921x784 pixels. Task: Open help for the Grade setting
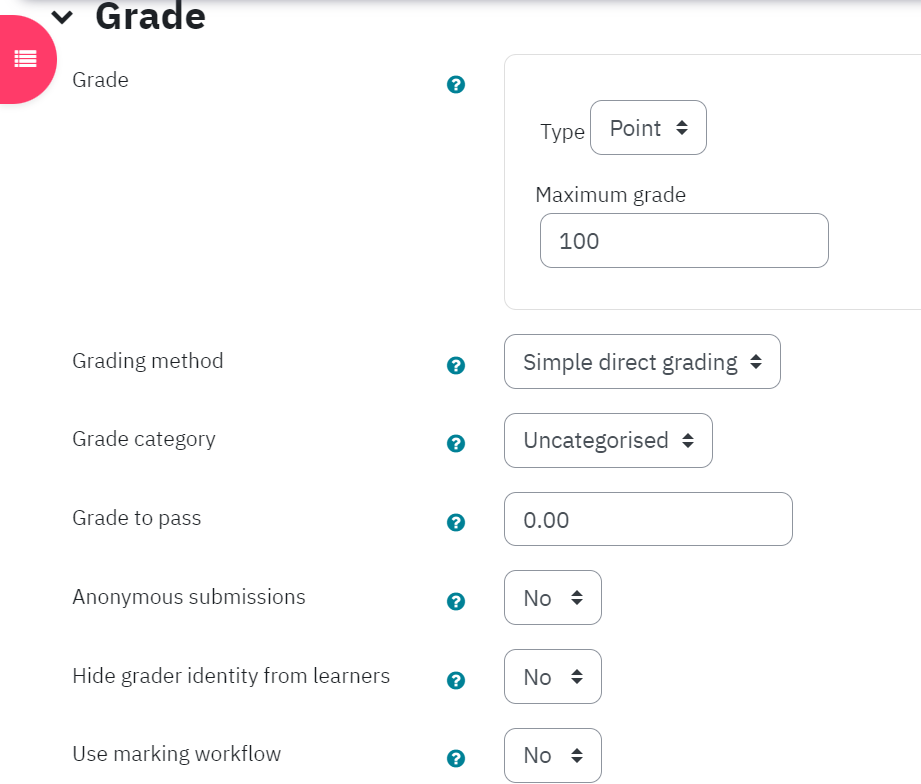click(x=456, y=85)
